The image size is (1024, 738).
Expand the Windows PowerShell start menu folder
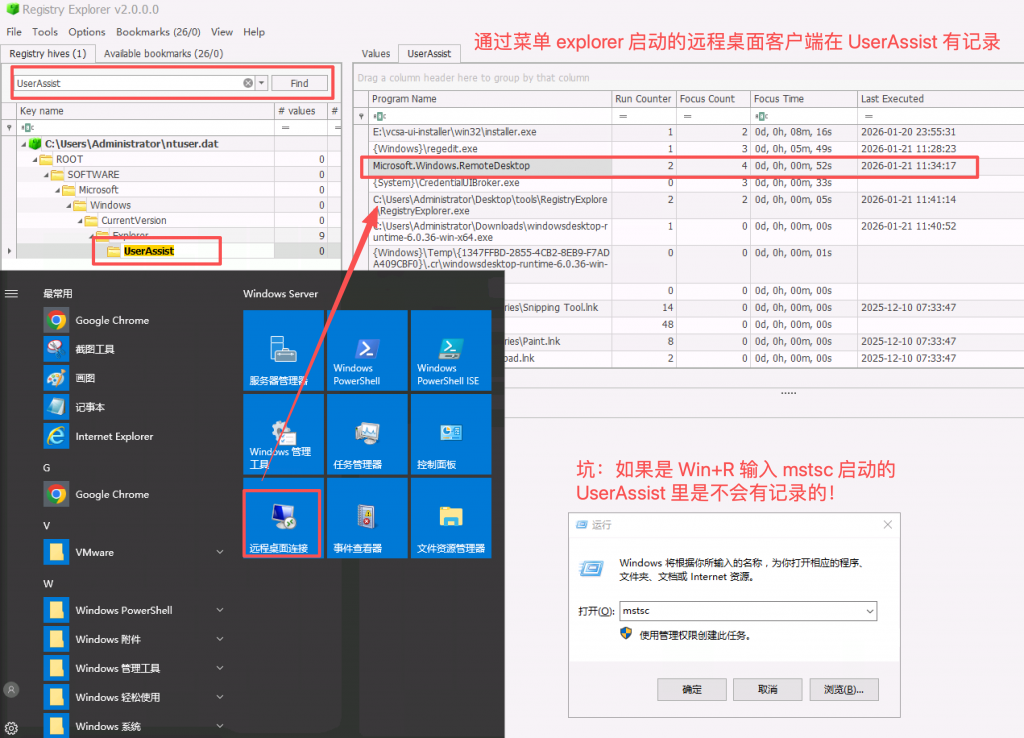[x=219, y=610]
